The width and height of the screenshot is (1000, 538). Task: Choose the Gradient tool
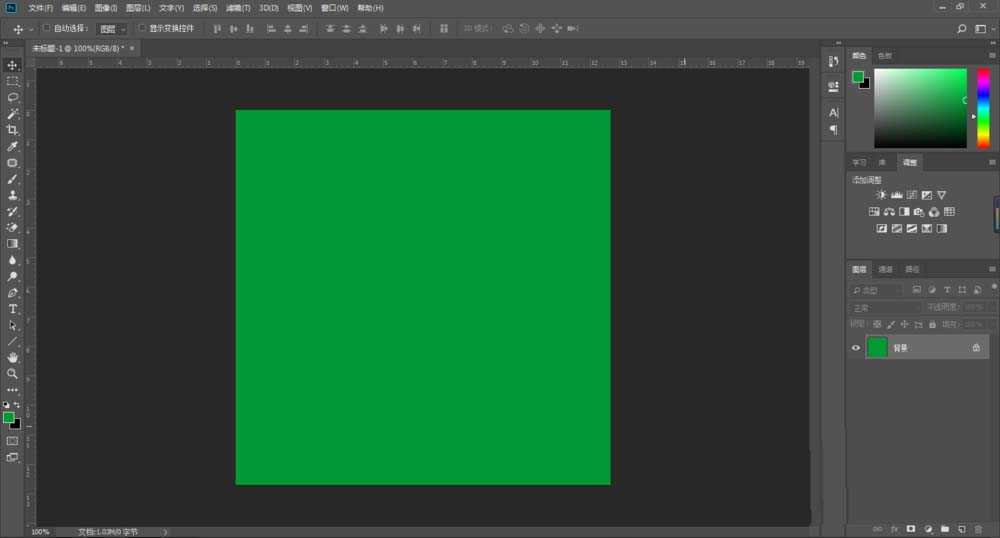click(x=13, y=243)
